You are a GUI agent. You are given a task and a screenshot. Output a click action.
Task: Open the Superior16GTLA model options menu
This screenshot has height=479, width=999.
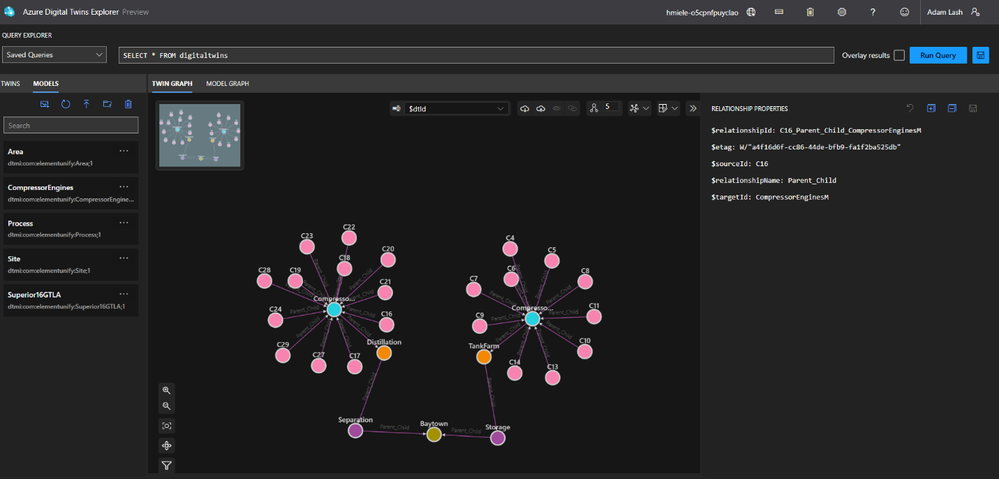pos(124,294)
